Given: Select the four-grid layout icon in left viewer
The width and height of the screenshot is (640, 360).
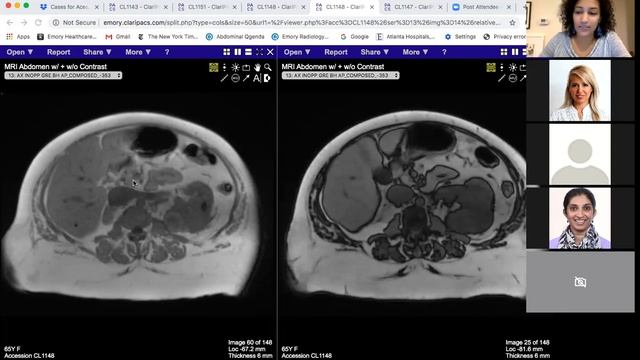Looking at the screenshot, I should tap(227, 52).
